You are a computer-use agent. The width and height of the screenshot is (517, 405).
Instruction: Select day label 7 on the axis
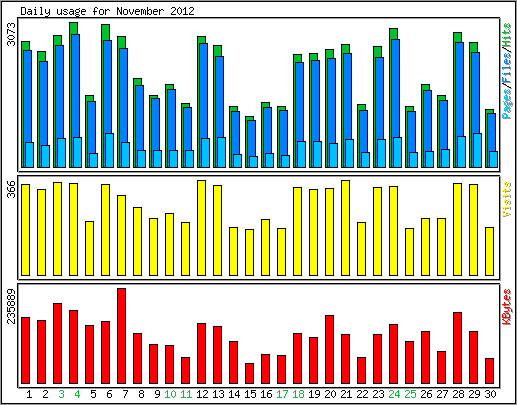click(x=125, y=394)
